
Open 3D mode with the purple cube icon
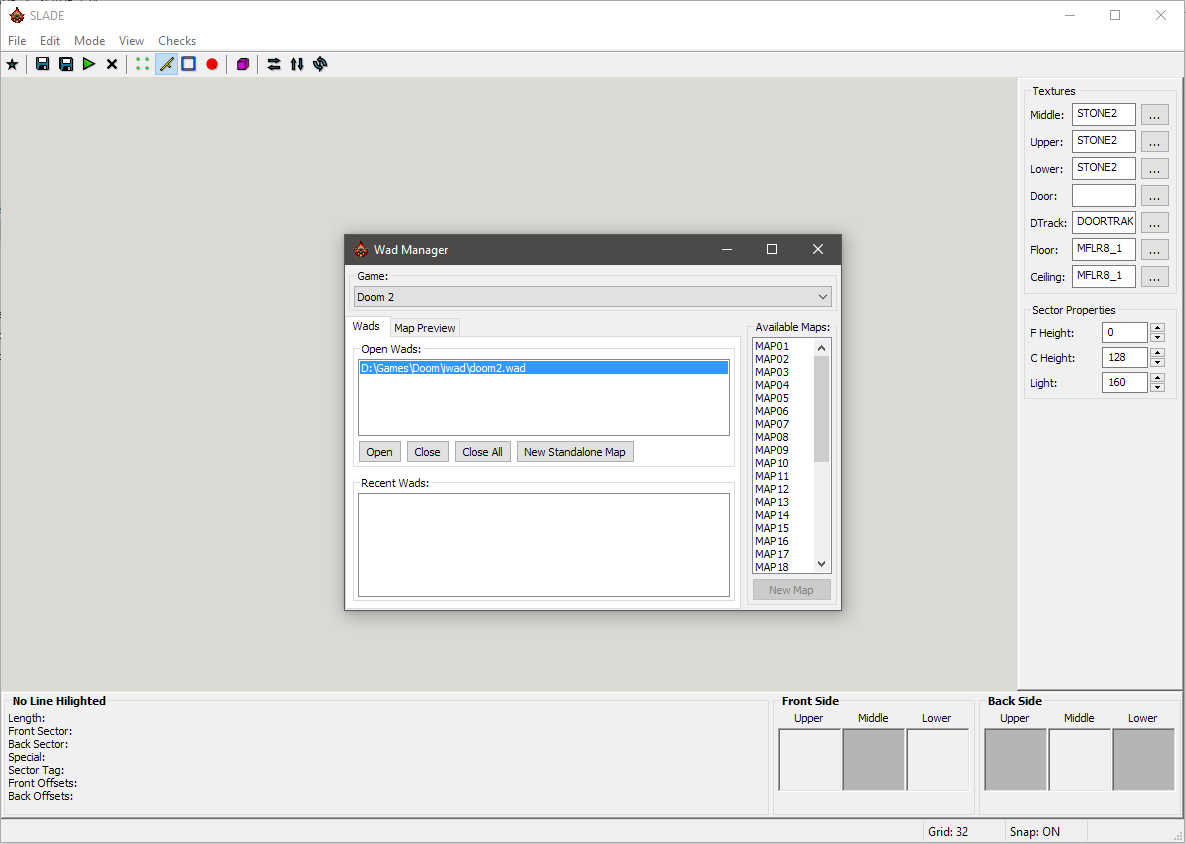(242, 64)
